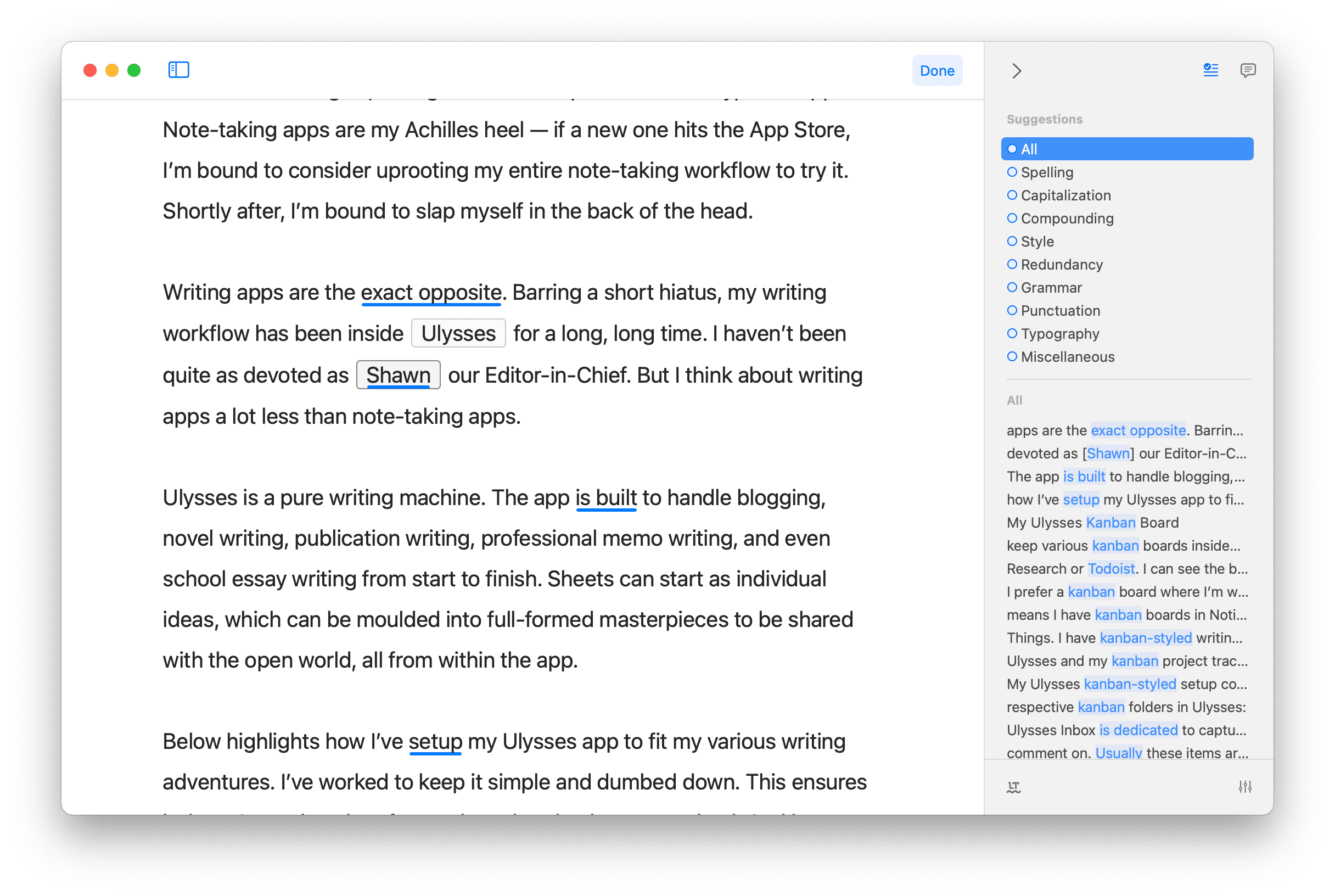Click underlined 'is built' in editor
Image resolution: width=1335 pixels, height=896 pixels.
pyautogui.click(x=606, y=499)
